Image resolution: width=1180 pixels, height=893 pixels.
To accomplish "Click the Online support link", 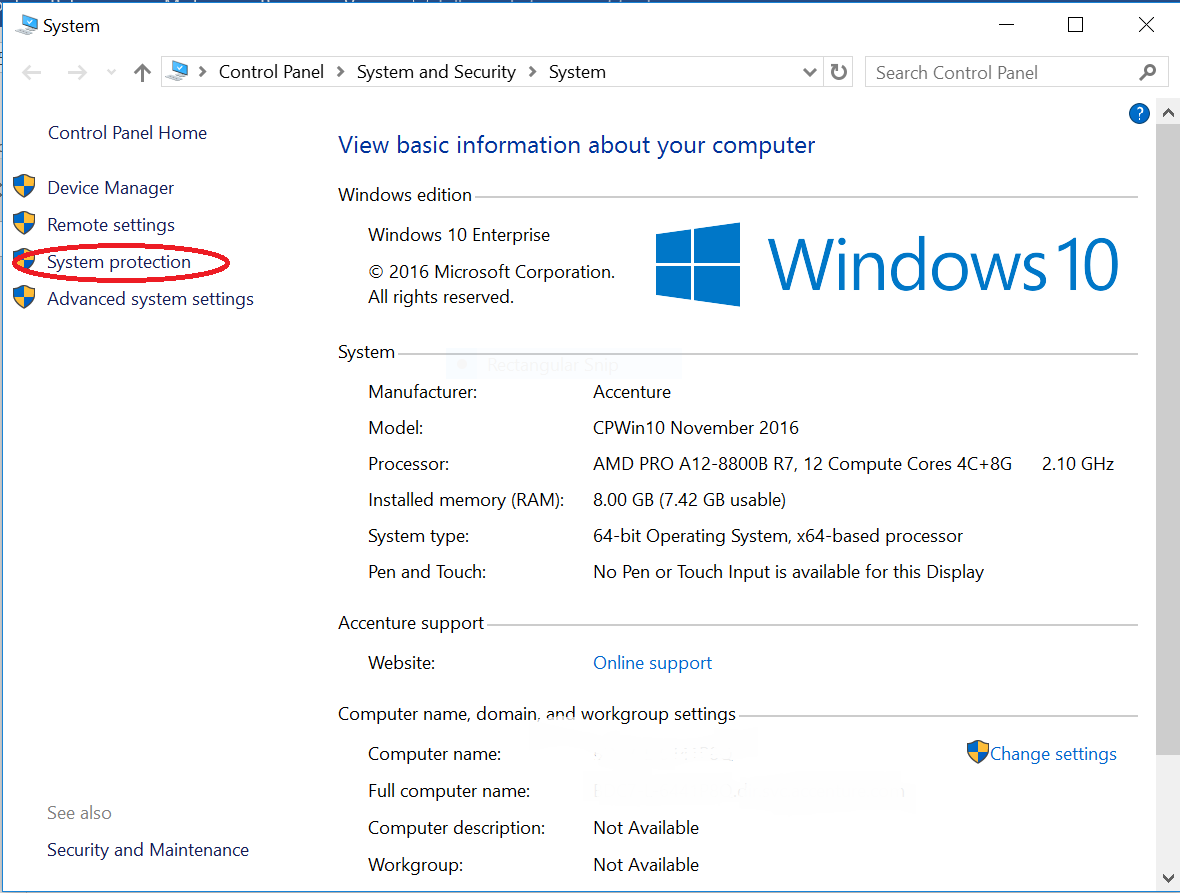I will point(652,662).
